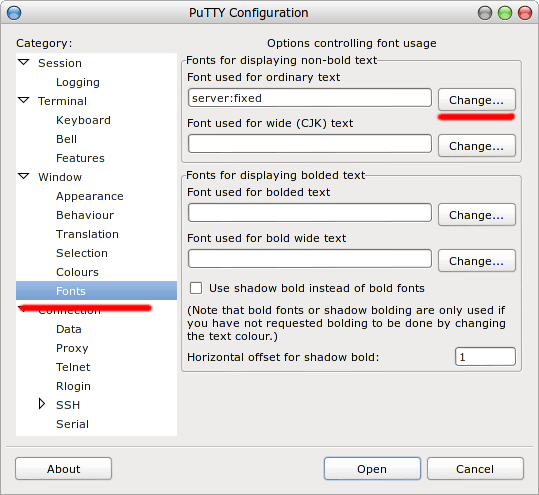Open the Bell settings category
The image size is (539, 495).
tap(66, 139)
